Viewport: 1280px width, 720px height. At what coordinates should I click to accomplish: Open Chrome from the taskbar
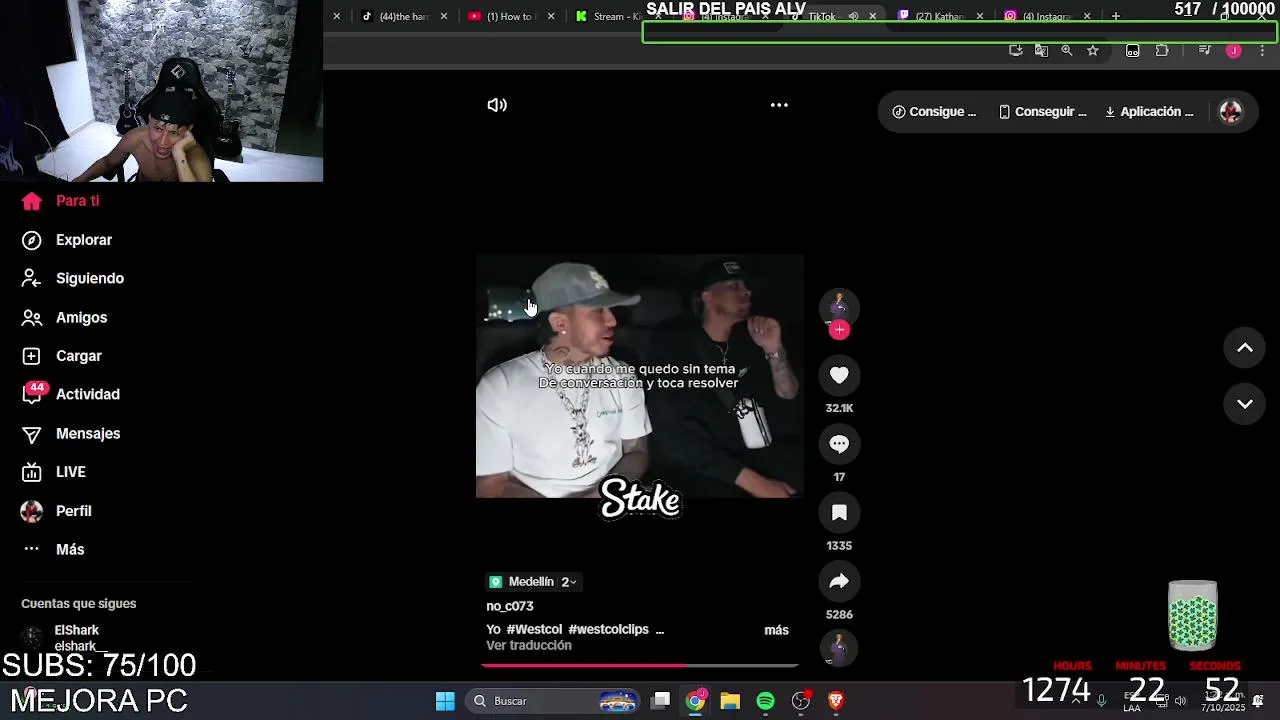[695, 701]
